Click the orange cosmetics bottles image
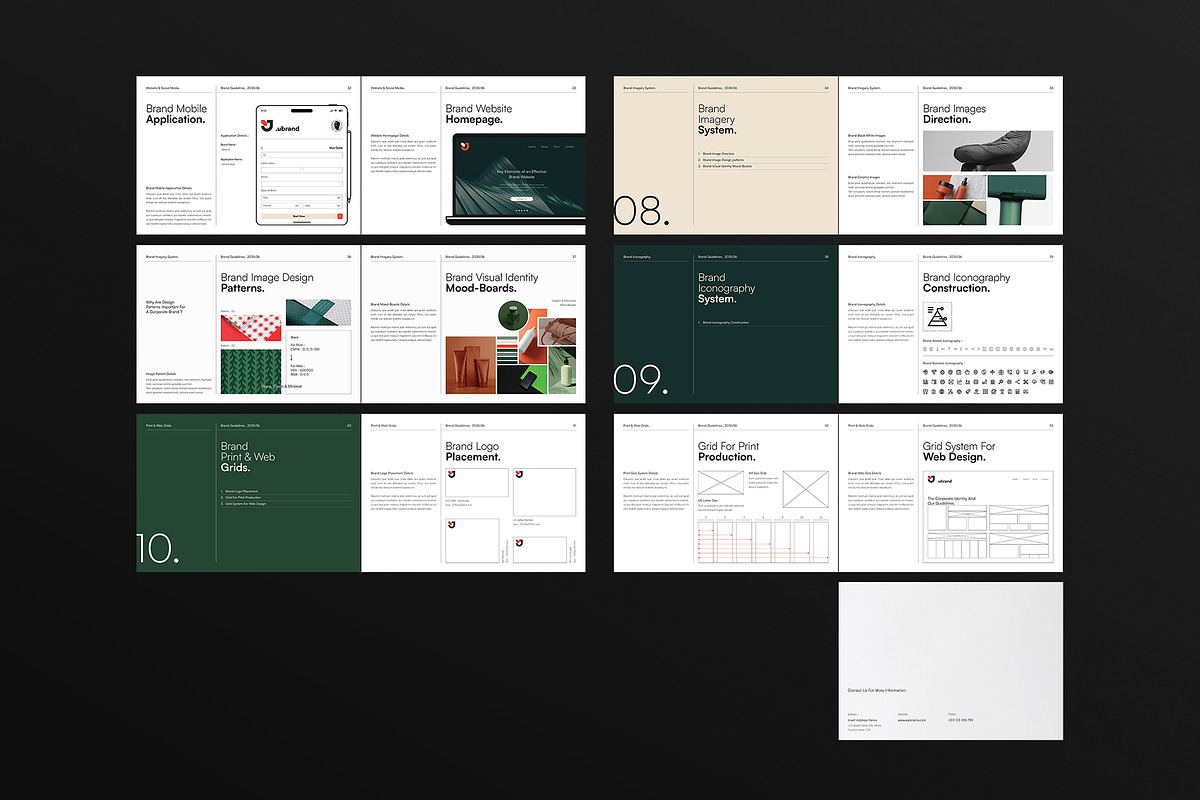The width and height of the screenshot is (1200, 800). (954, 186)
